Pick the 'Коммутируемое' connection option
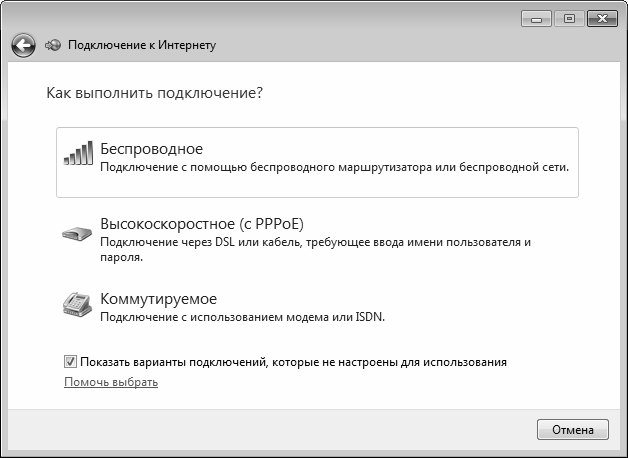Viewport: 628px width, 458px height. 159,298
